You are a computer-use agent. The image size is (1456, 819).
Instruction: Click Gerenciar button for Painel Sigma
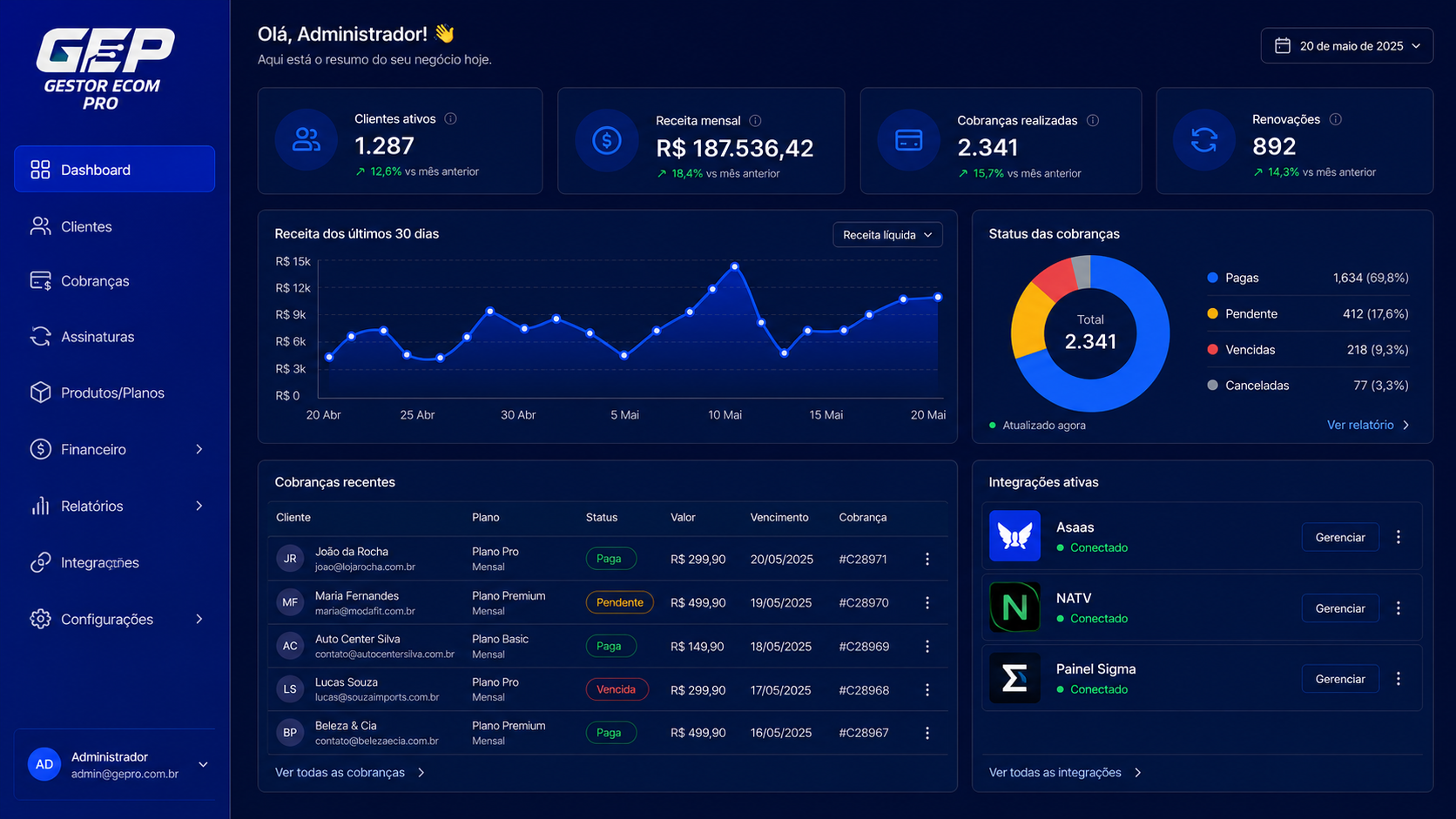(1340, 678)
